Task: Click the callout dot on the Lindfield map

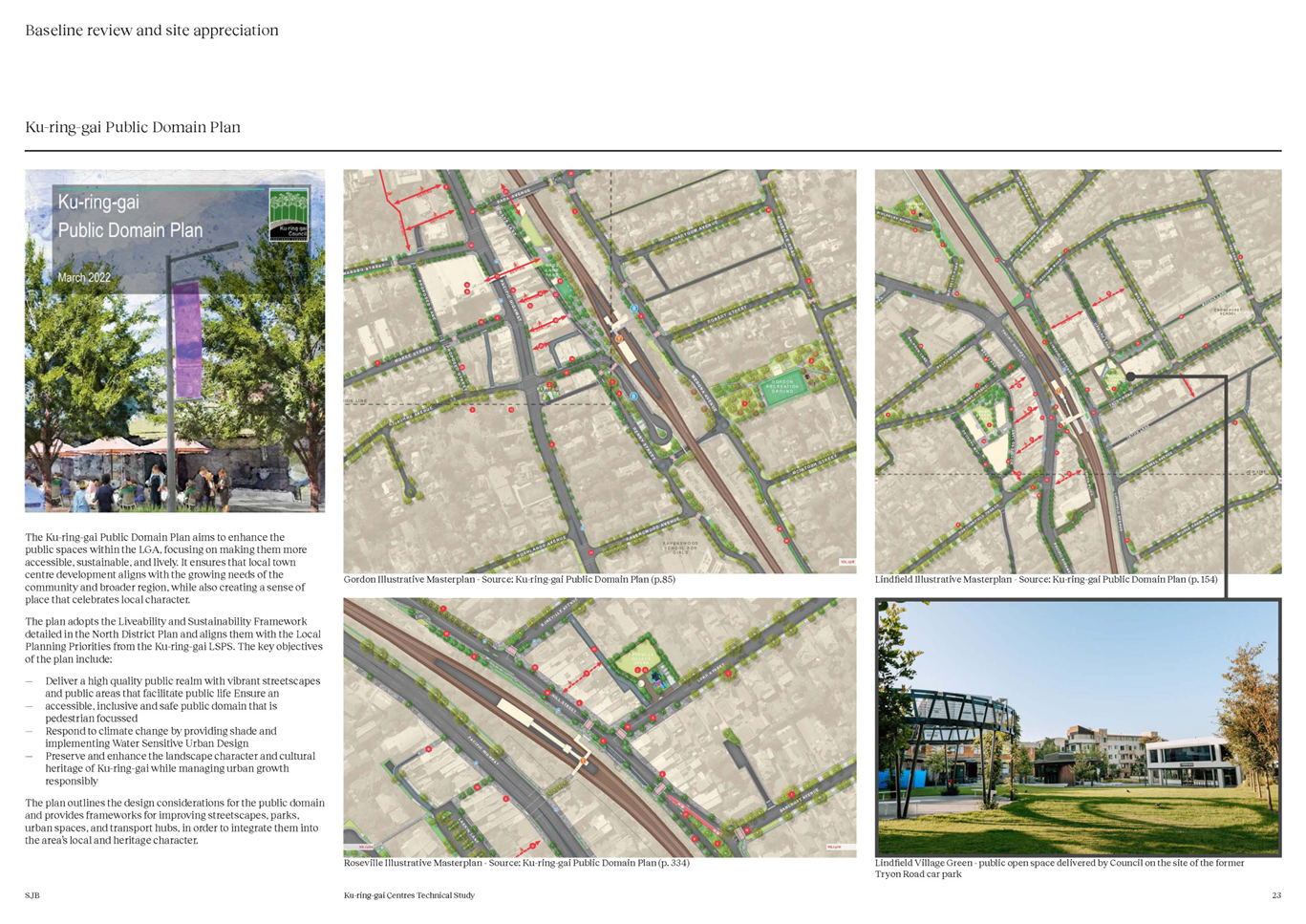Action: click(x=1130, y=376)
